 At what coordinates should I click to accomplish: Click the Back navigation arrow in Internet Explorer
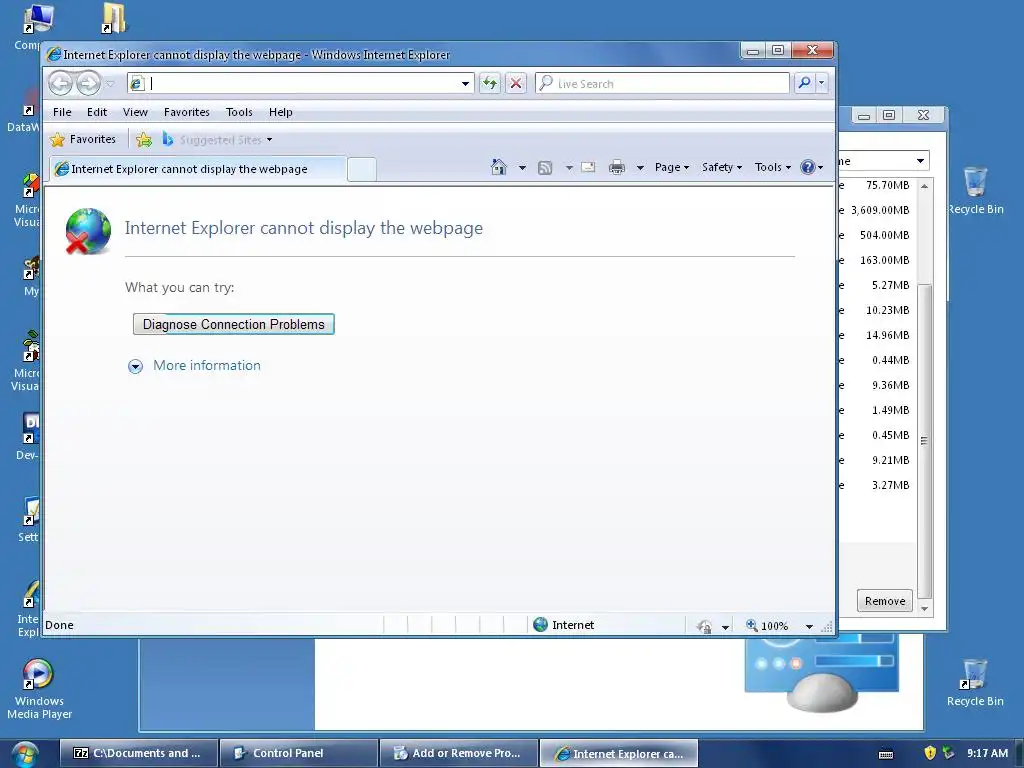61,84
